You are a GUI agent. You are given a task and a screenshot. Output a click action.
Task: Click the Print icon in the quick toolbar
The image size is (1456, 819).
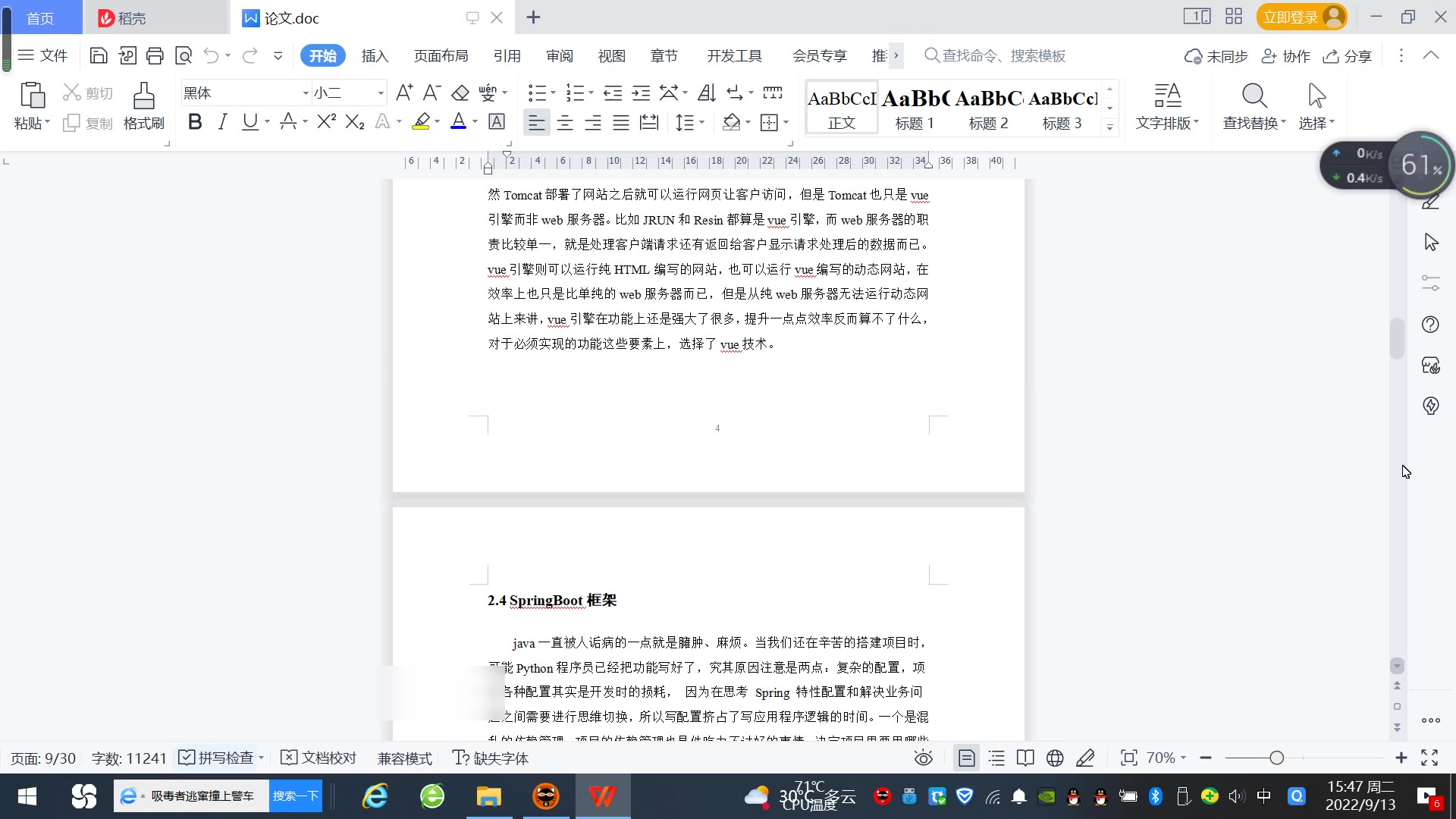click(x=155, y=55)
